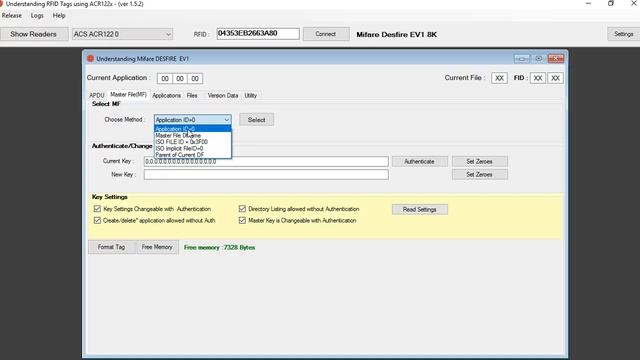Switch to the Files tab

(x=192, y=96)
